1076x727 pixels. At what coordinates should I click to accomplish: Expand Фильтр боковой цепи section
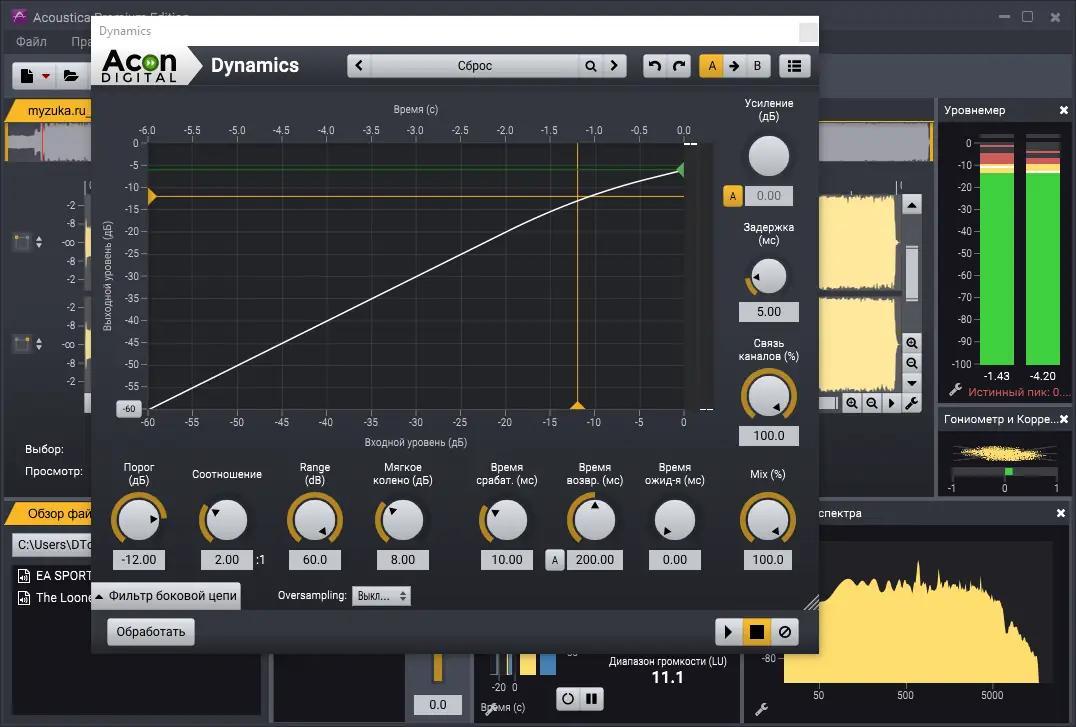166,596
